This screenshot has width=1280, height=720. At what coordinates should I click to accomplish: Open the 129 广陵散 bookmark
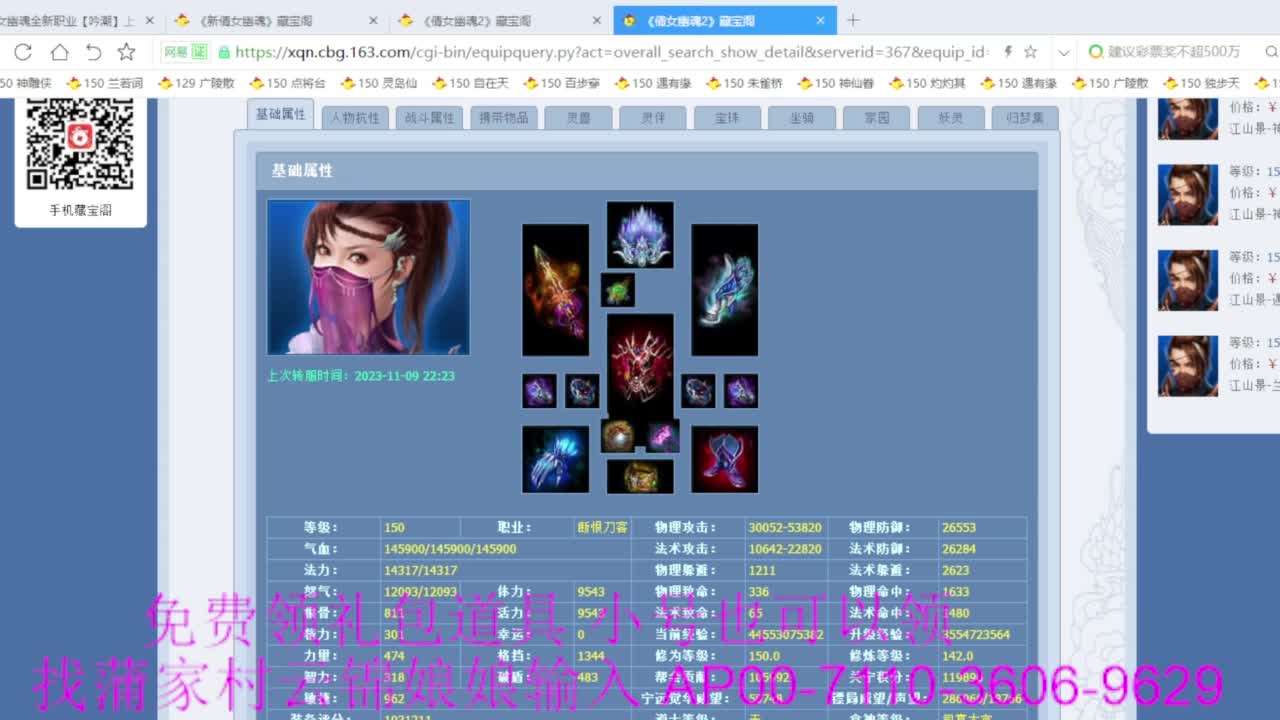pos(197,83)
